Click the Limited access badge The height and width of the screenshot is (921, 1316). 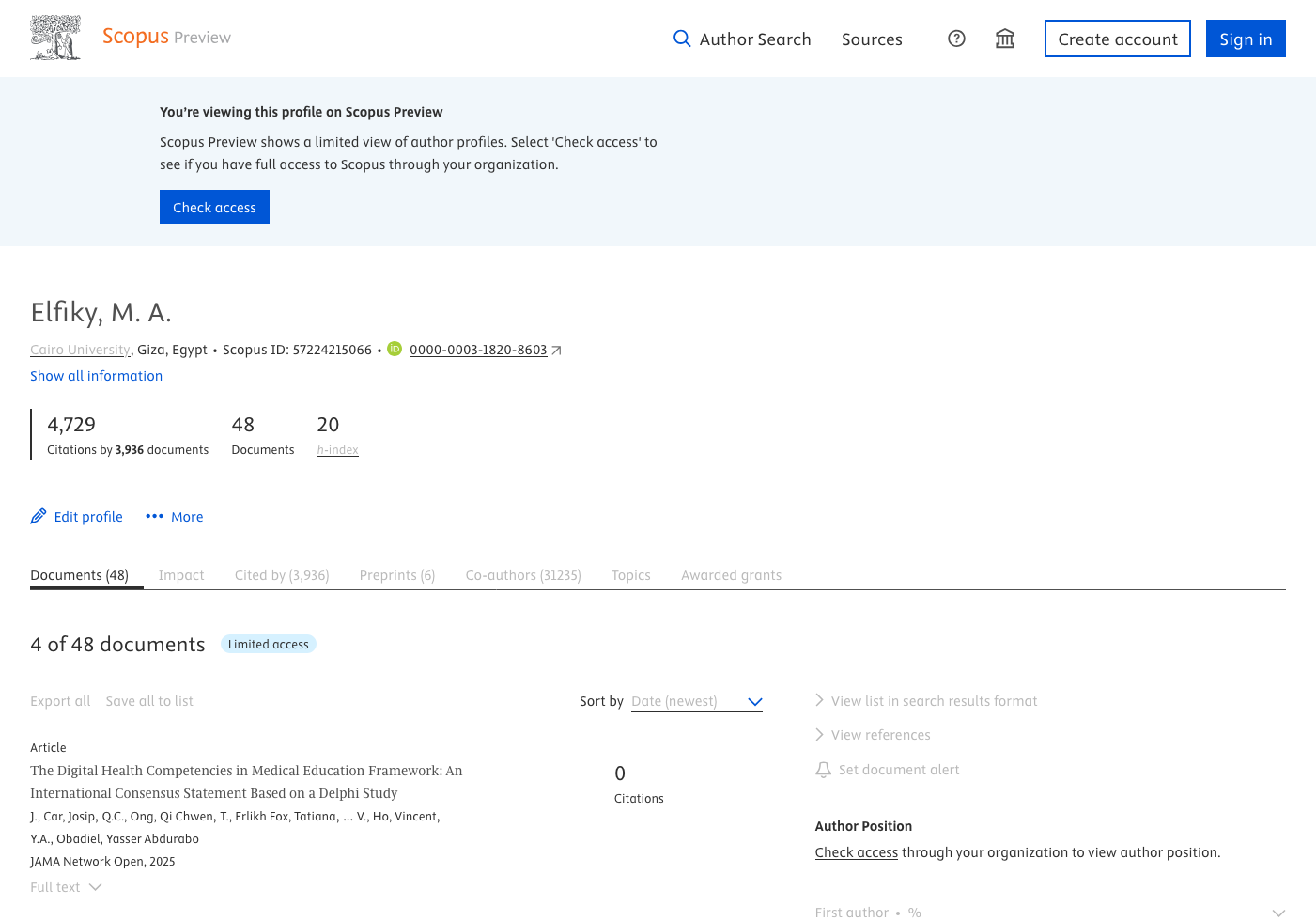point(269,644)
